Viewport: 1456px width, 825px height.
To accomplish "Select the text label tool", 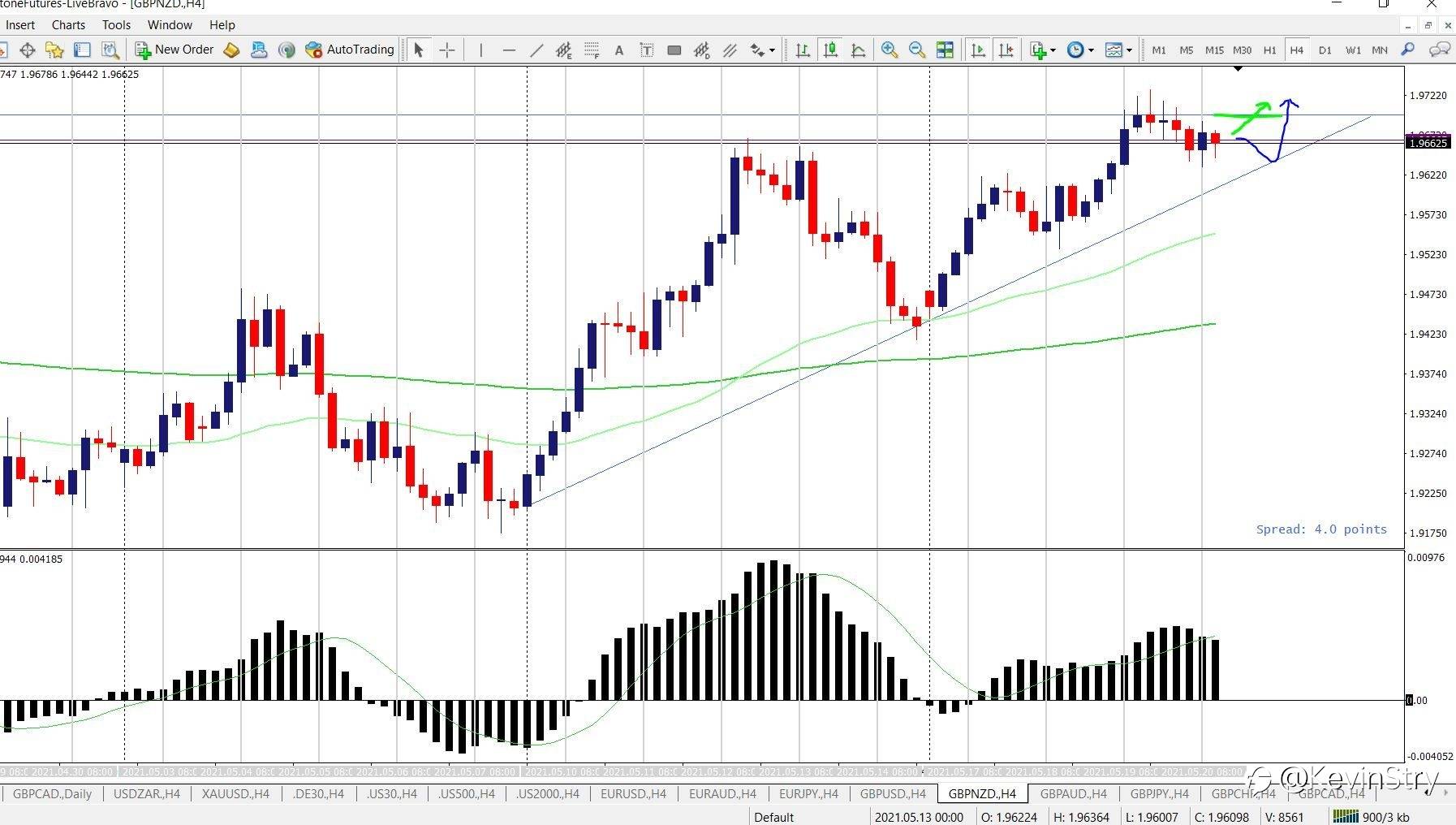I will [647, 50].
